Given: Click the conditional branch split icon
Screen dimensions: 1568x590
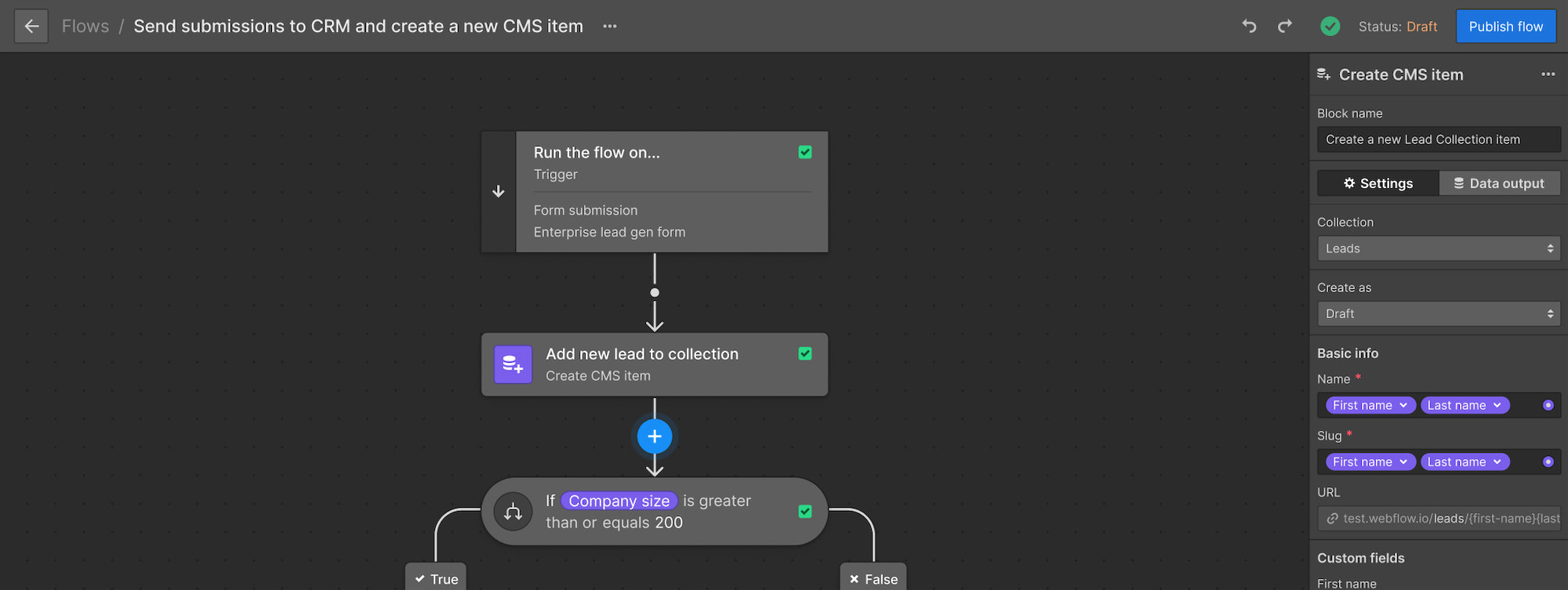Looking at the screenshot, I should (x=513, y=512).
